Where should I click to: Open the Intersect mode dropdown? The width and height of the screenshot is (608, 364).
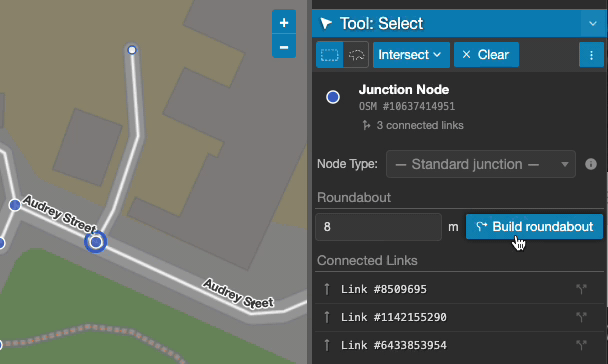411,55
